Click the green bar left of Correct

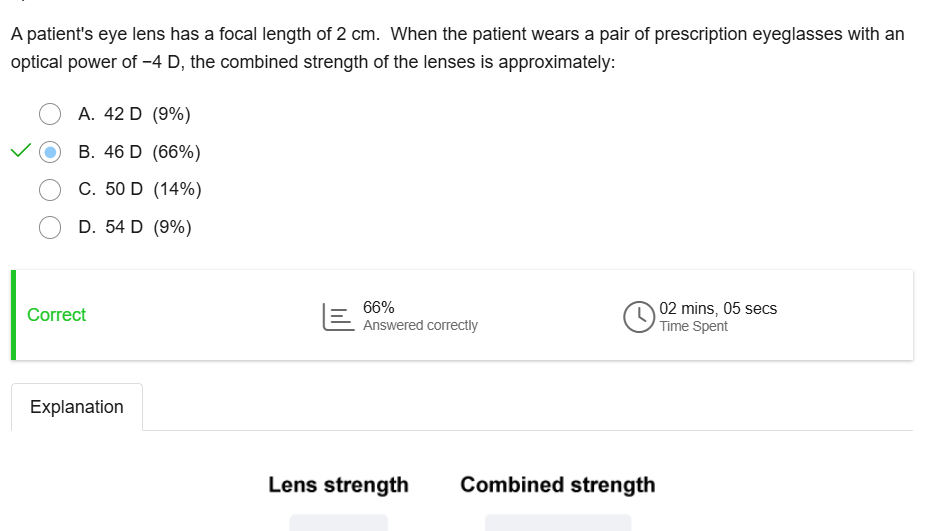pyautogui.click(x=14, y=315)
